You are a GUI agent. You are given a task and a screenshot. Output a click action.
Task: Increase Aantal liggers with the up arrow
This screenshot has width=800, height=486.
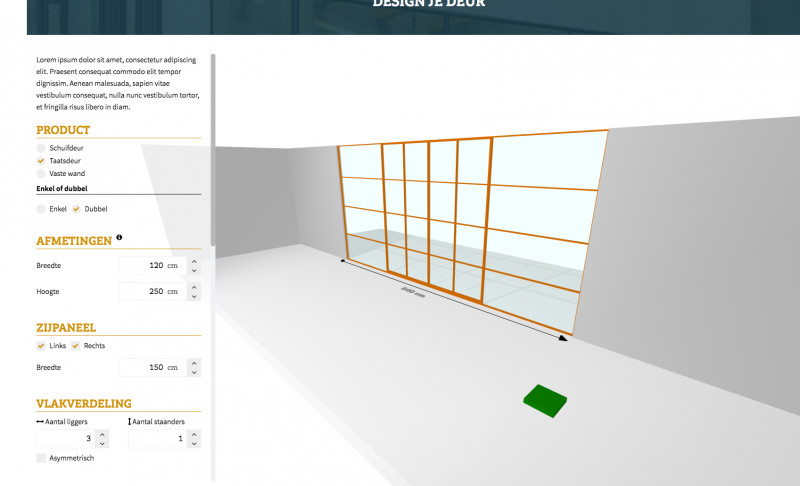[102, 435]
